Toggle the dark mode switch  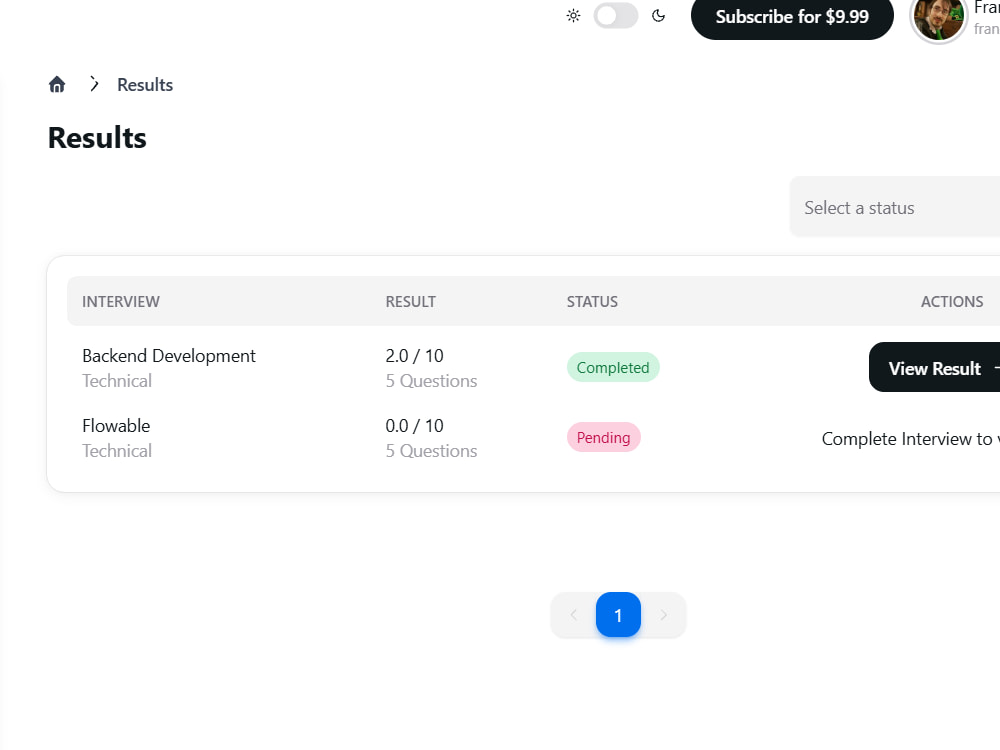(615, 16)
